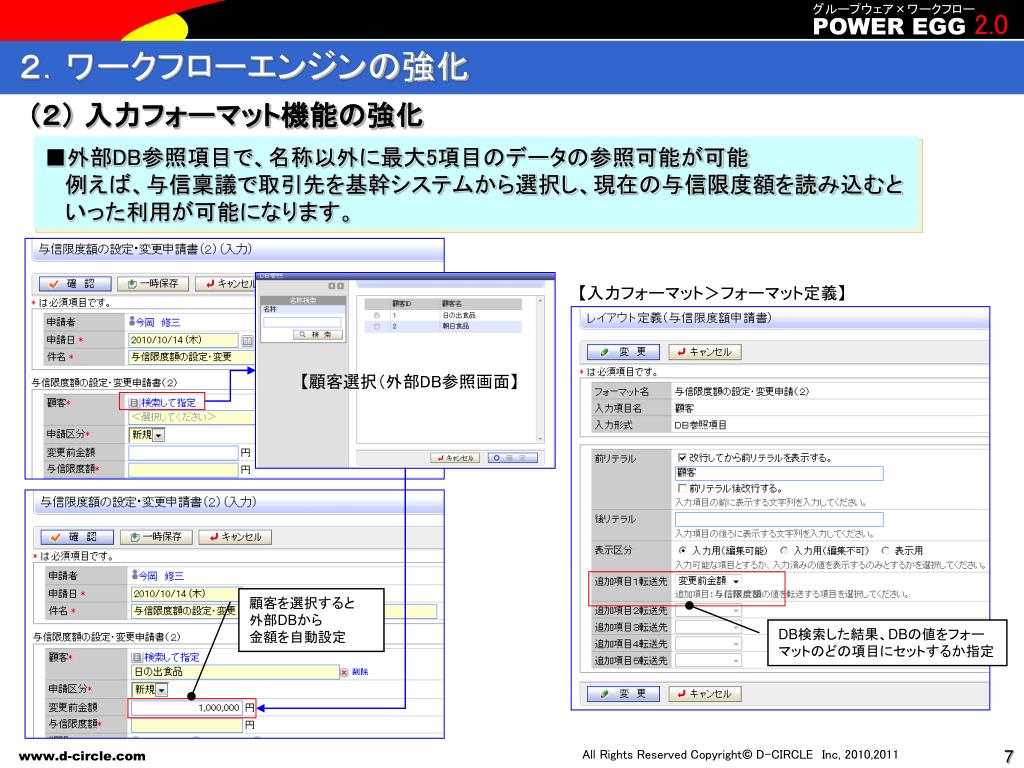Click the www.d-circle.com text in the footer
Viewport: 1024px width, 768px height.
point(82,756)
